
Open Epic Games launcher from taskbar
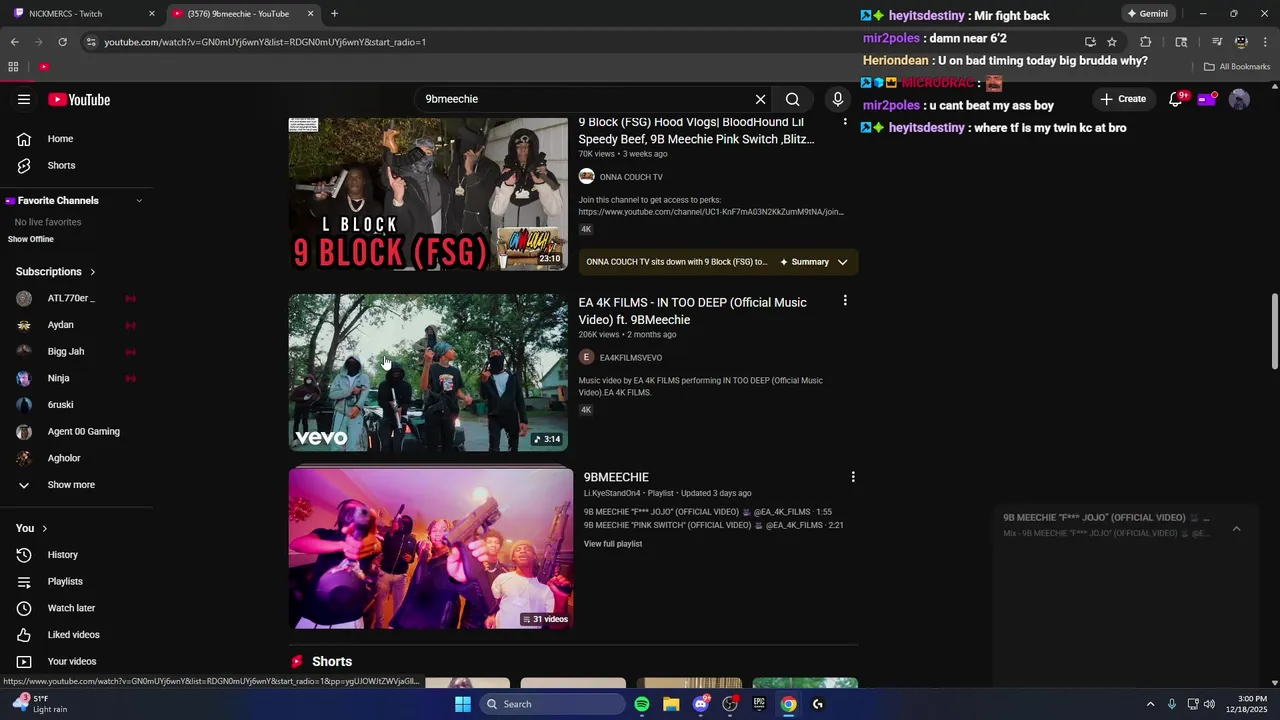coord(759,704)
